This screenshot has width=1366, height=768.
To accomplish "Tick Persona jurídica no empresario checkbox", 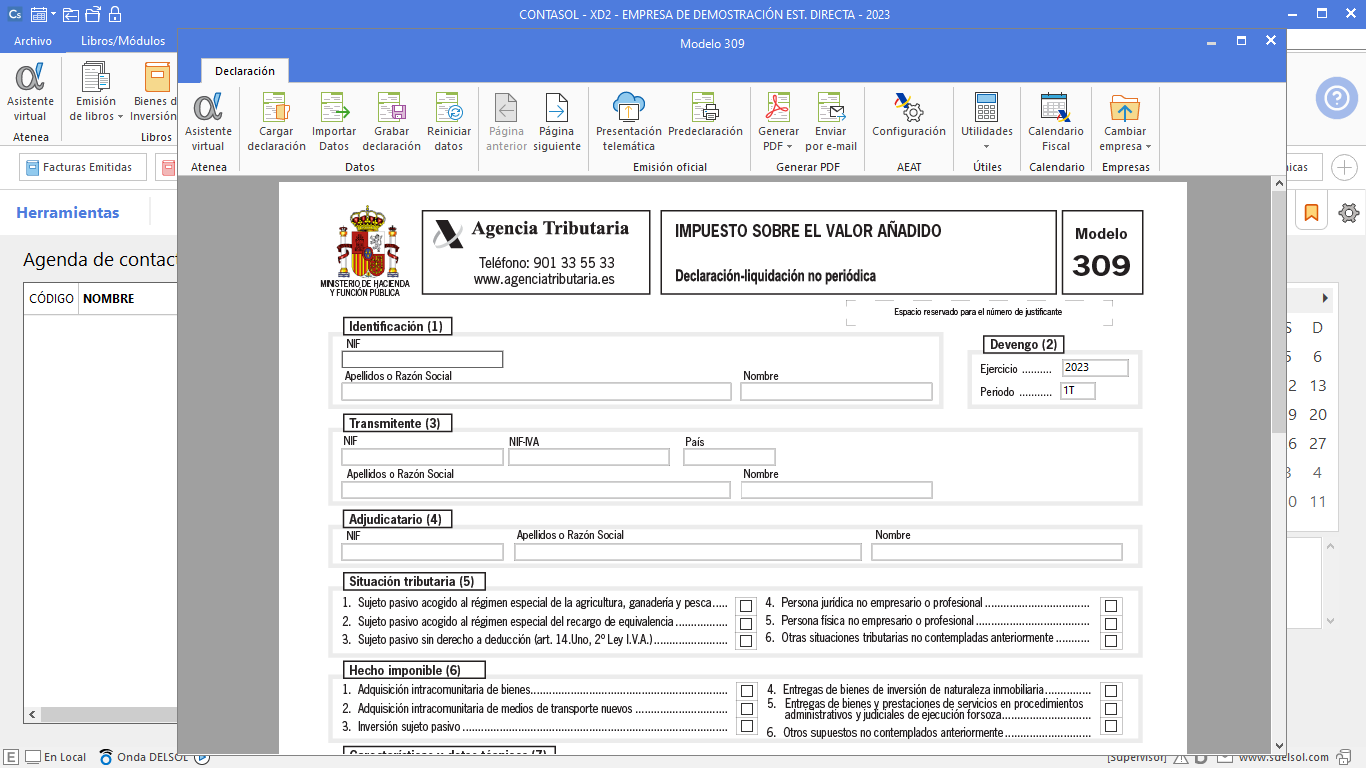I will [1110, 606].
